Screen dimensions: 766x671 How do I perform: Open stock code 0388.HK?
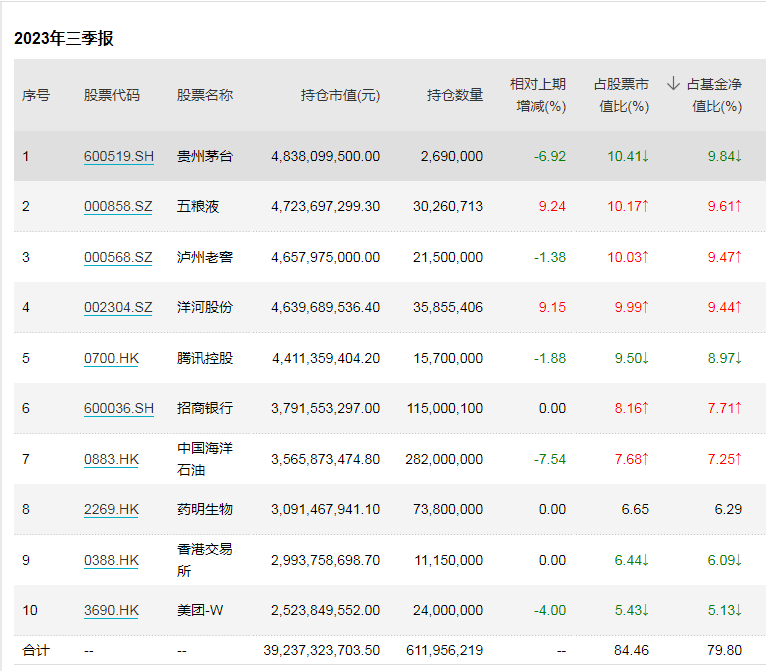pyautogui.click(x=111, y=560)
